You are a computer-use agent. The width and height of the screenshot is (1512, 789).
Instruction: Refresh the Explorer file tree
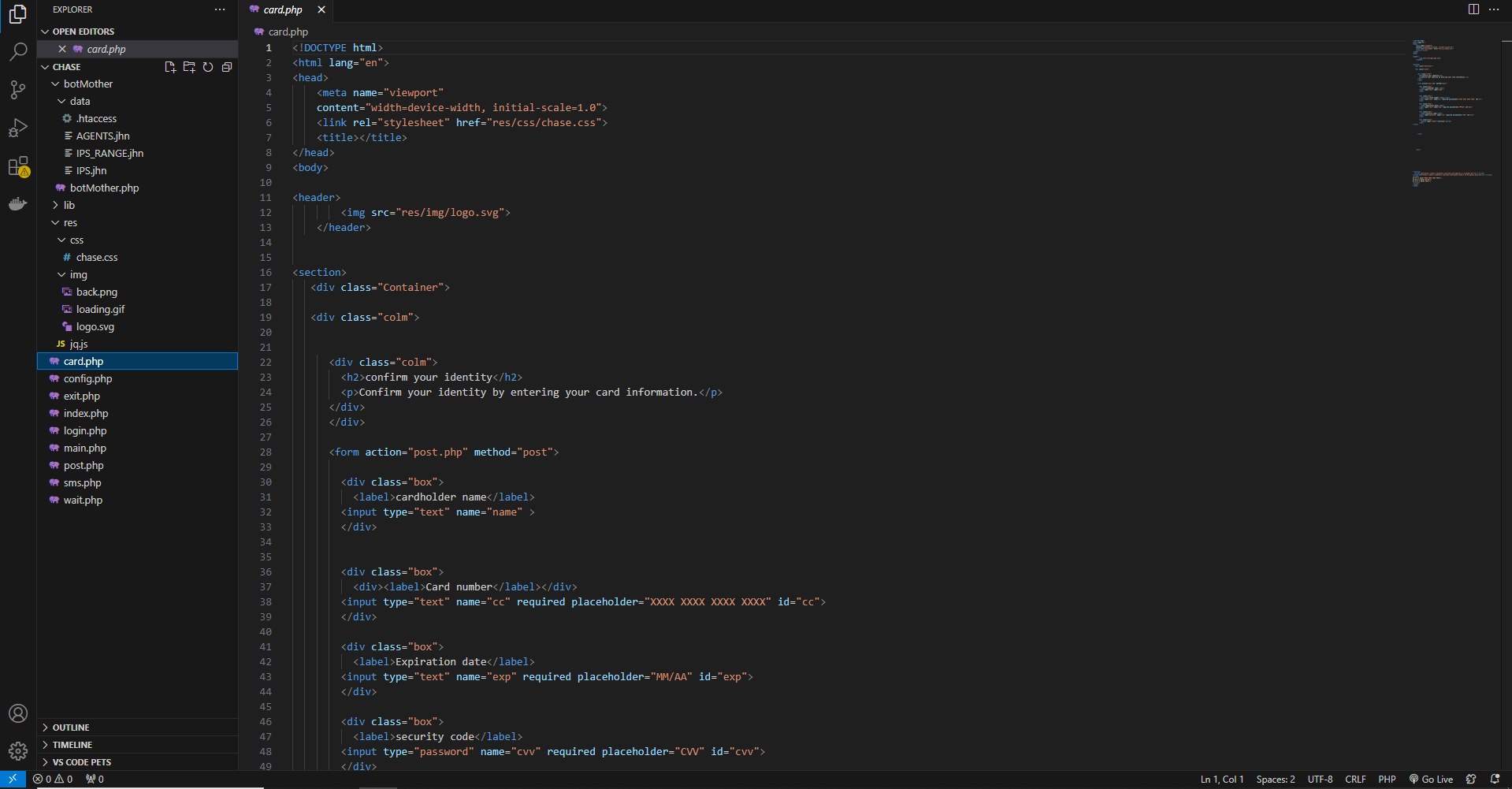(208, 67)
